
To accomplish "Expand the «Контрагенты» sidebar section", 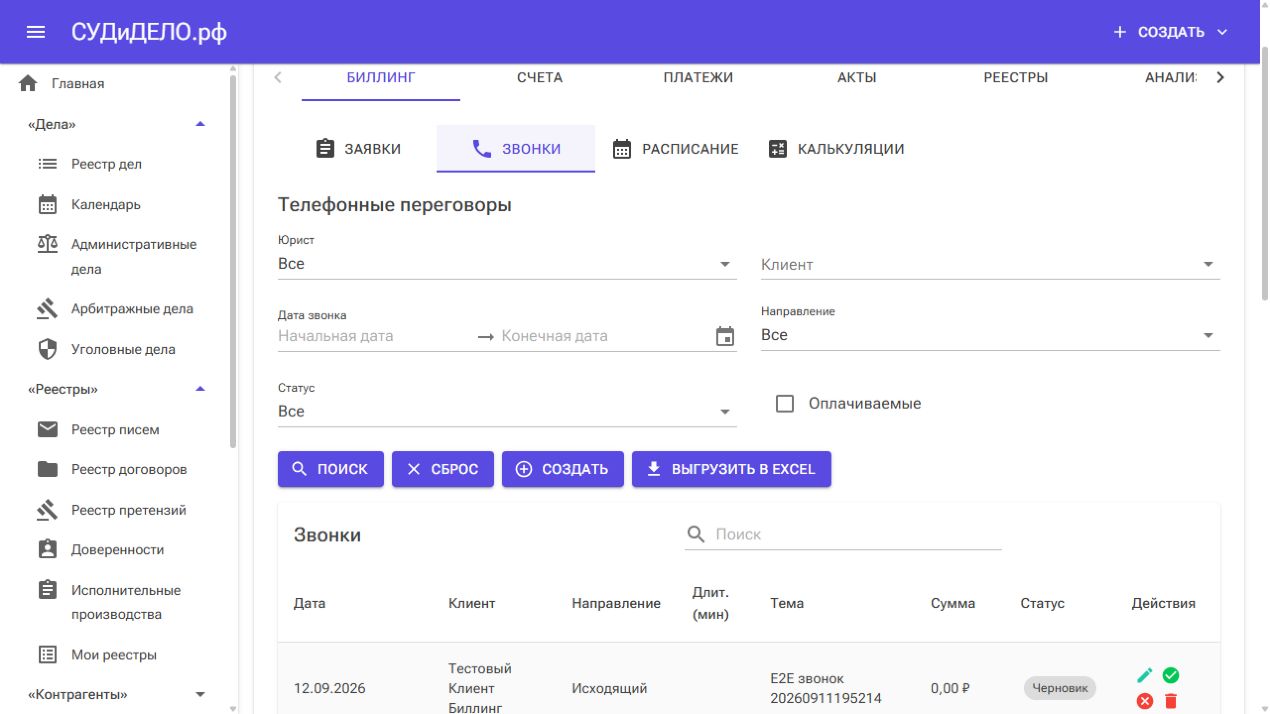I will click(x=200, y=694).
